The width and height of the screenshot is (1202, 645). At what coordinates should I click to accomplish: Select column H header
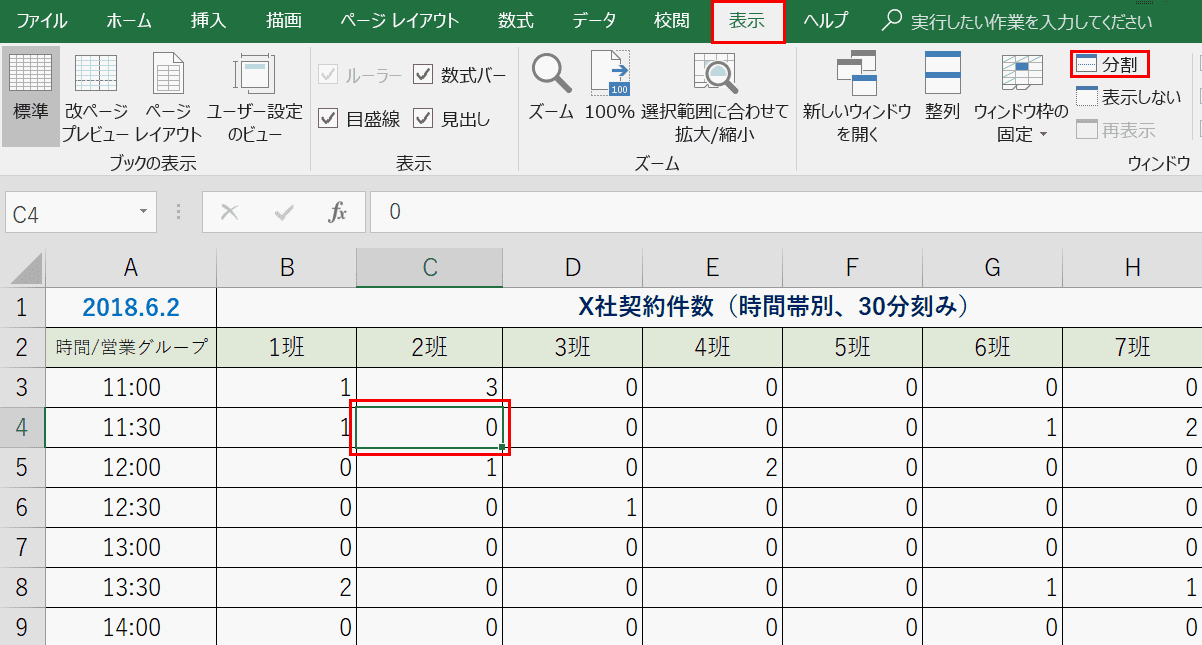[1132, 267]
